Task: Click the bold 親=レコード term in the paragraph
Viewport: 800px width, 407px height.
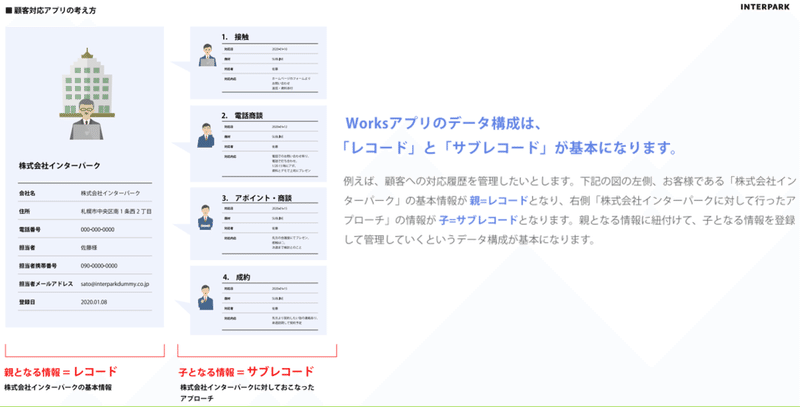Action: tap(498, 201)
